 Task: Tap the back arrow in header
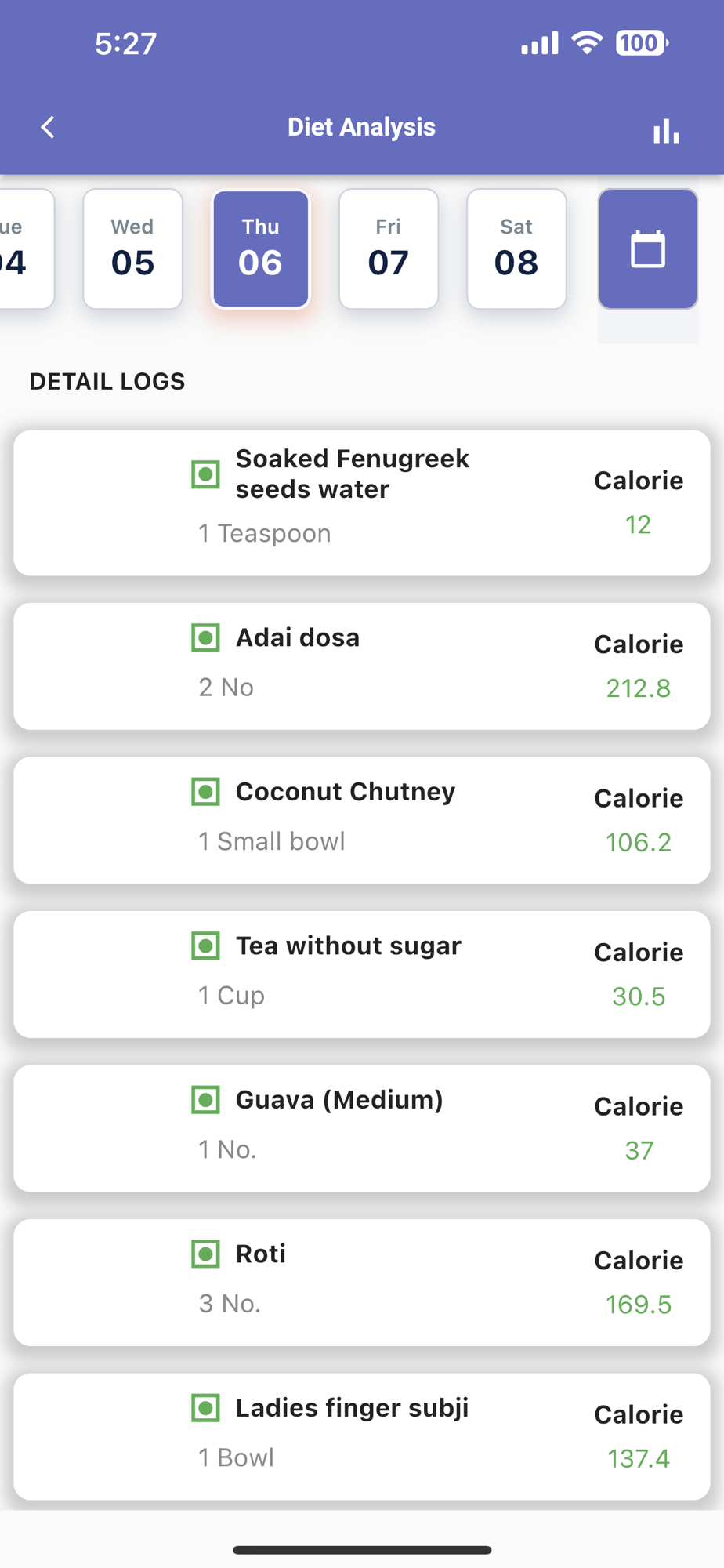[48, 127]
